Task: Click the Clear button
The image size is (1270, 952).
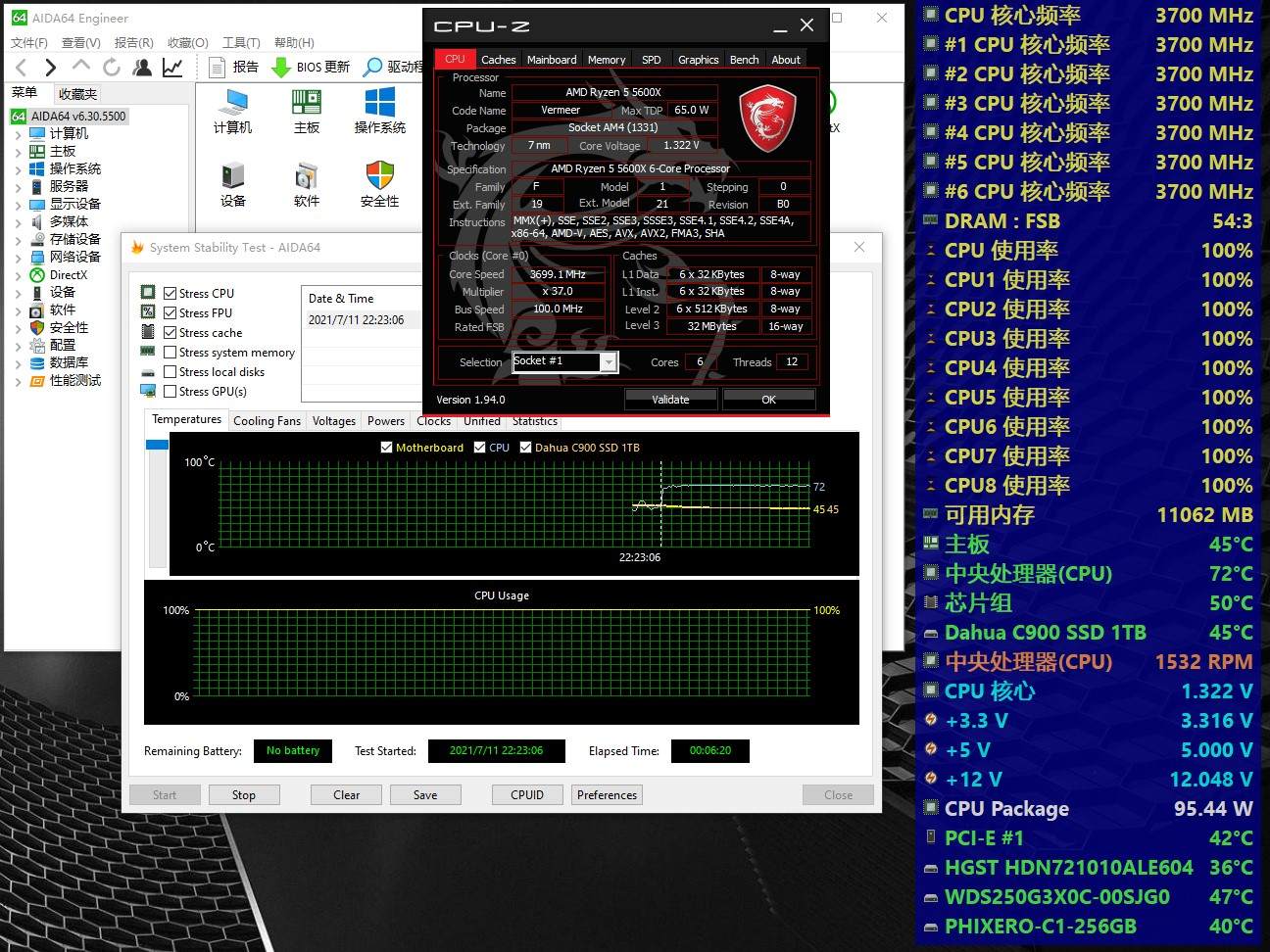Action: tap(347, 795)
